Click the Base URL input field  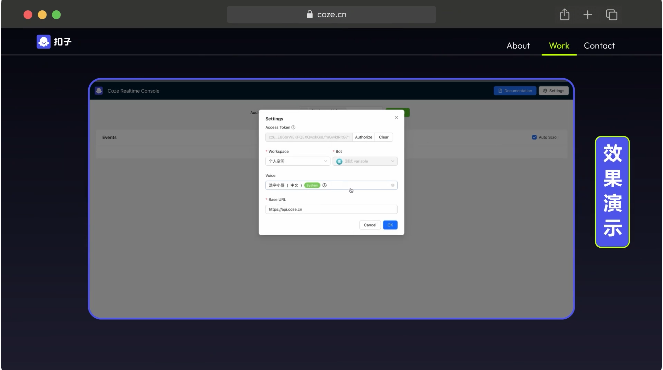[x=332, y=209]
